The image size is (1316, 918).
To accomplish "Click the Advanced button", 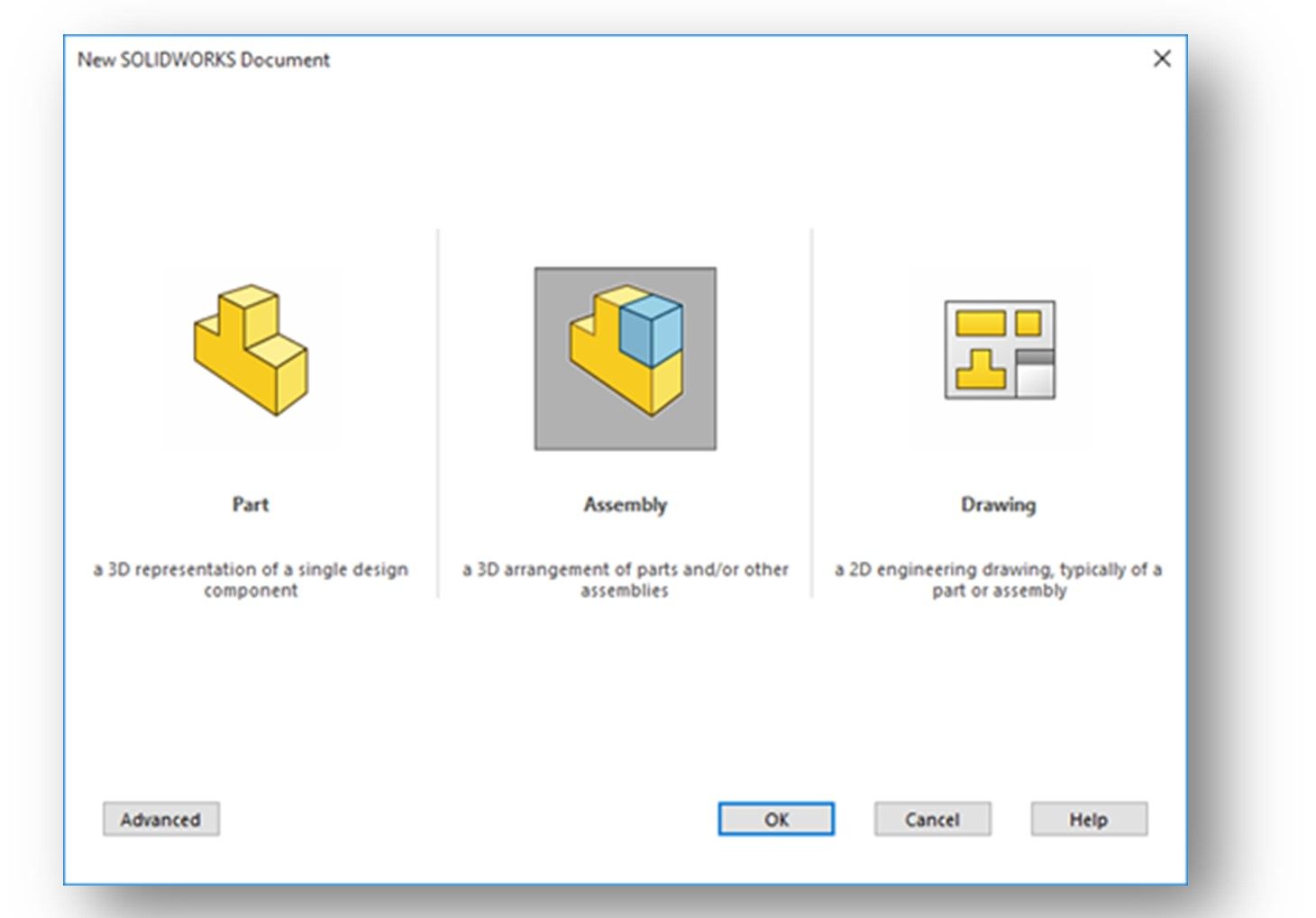I will (x=160, y=819).
